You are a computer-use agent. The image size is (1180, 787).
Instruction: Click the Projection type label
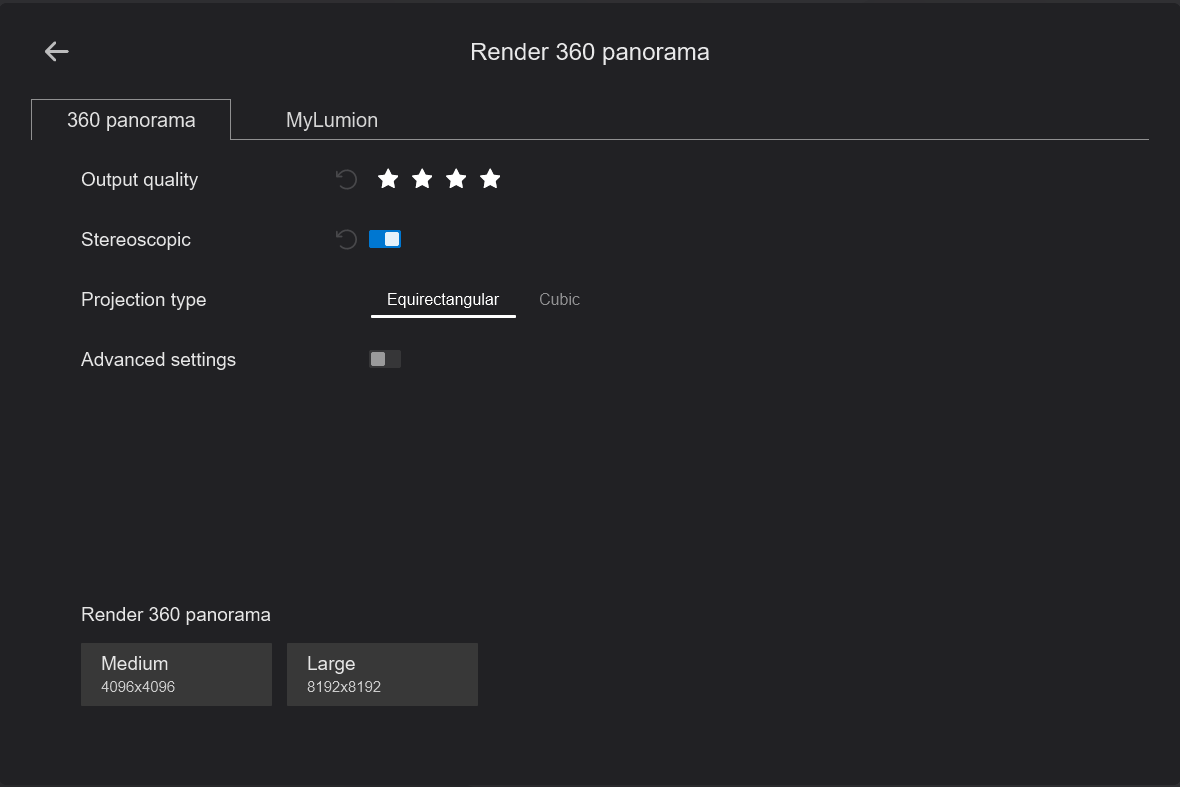(143, 300)
